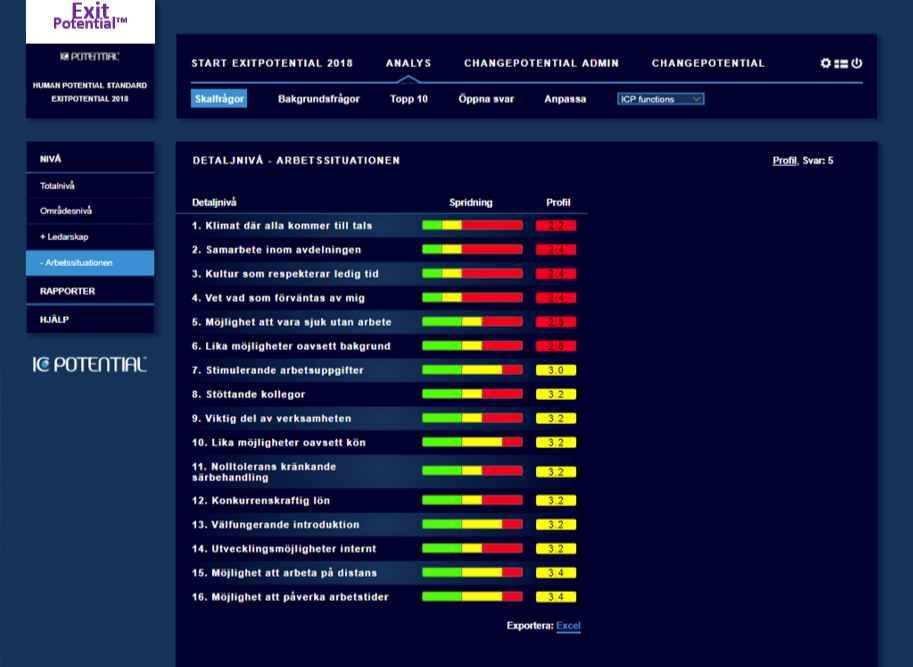Click the list view icon

click(x=841, y=63)
